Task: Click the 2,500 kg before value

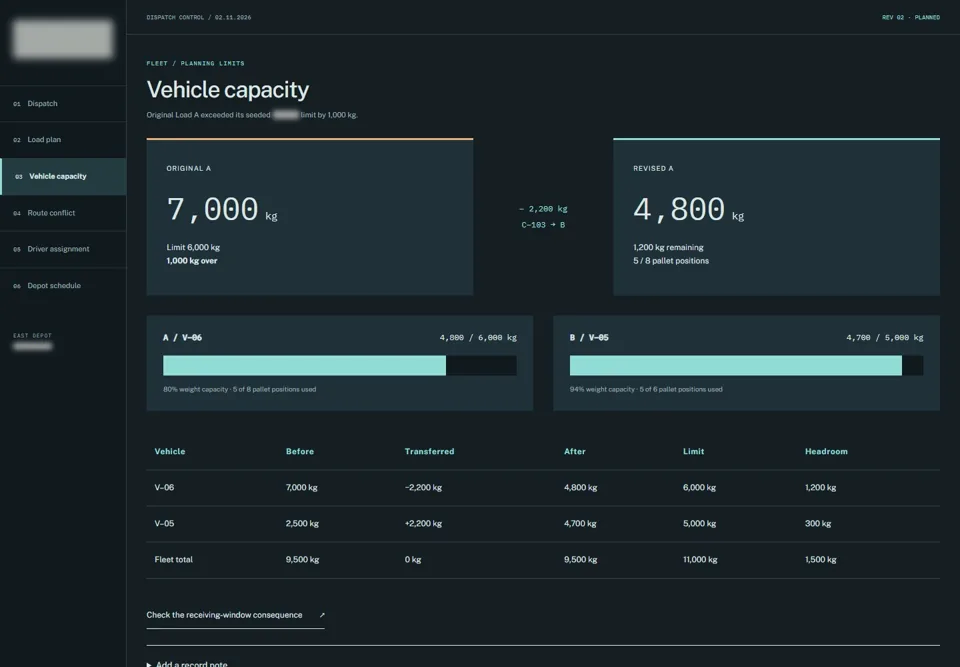Action: pos(302,524)
